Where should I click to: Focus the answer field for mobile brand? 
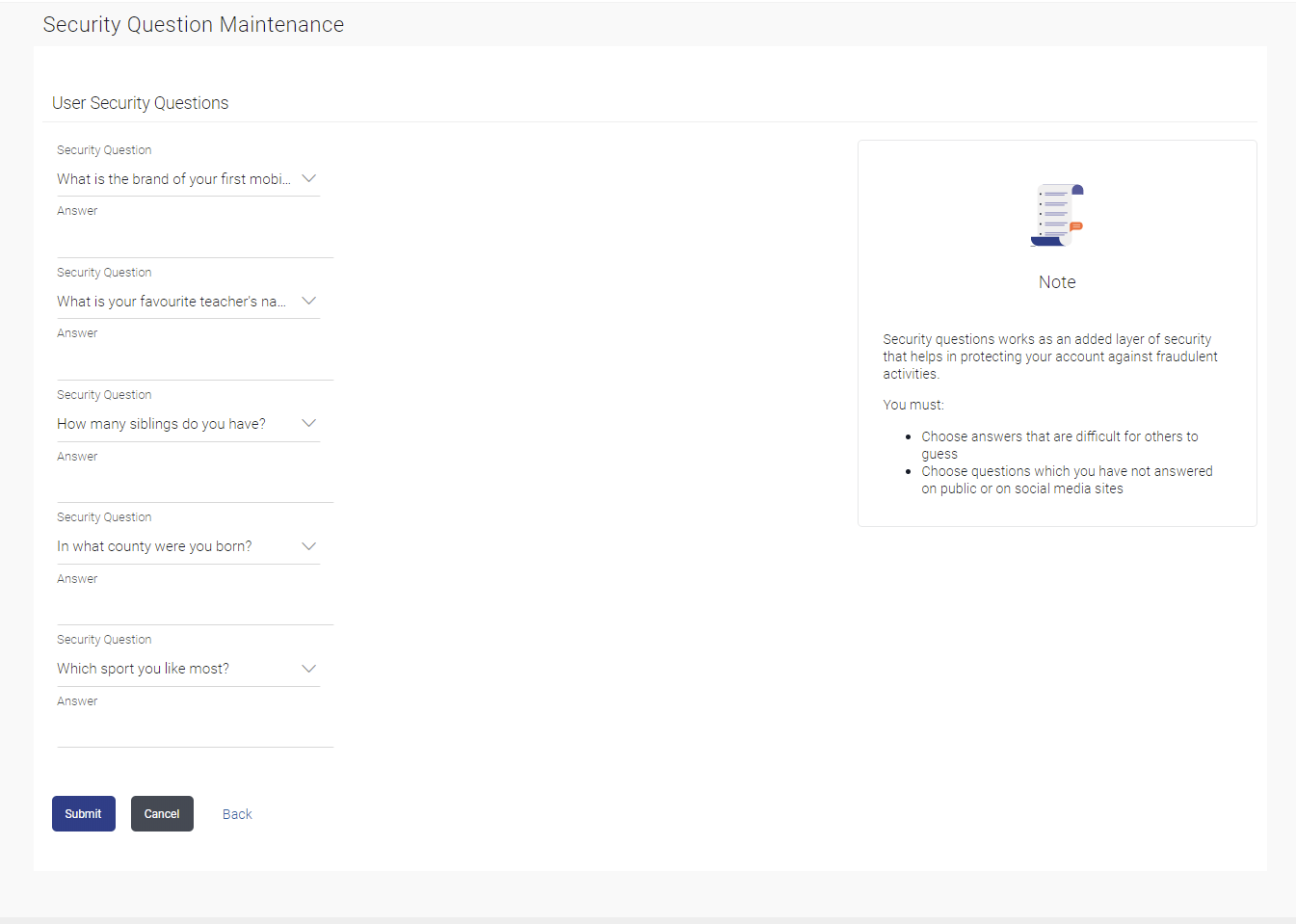(195, 239)
